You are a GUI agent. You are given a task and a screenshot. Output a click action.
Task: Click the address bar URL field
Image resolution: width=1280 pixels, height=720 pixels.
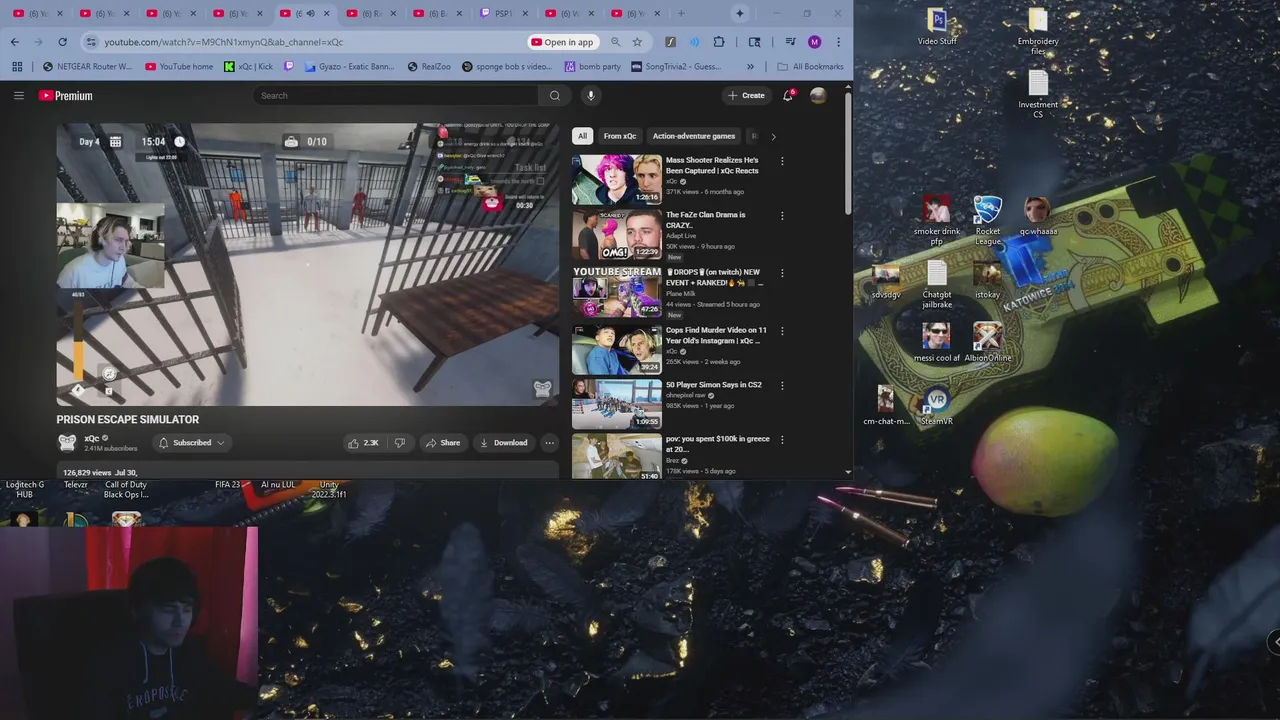coord(310,42)
